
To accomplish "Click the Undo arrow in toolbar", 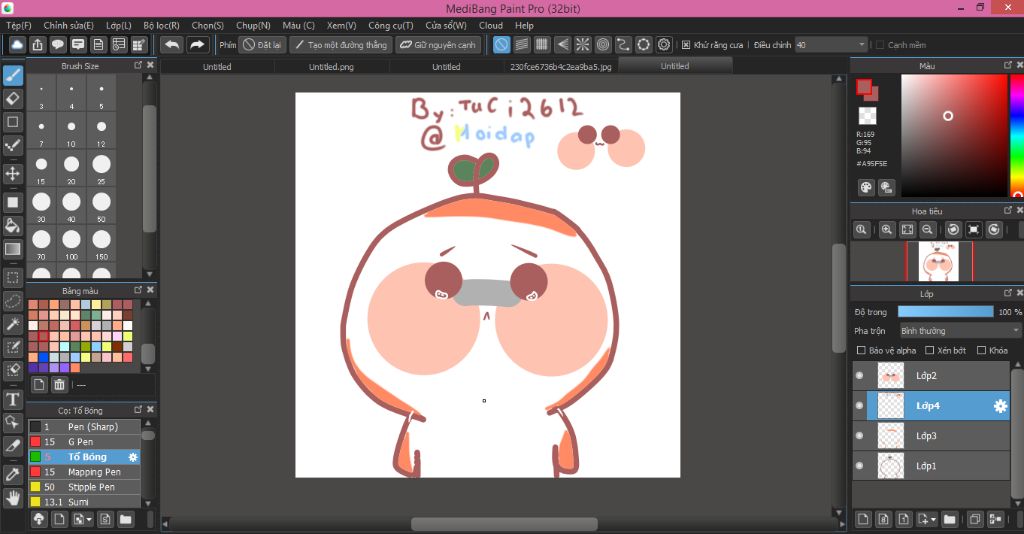I will pyautogui.click(x=172, y=45).
